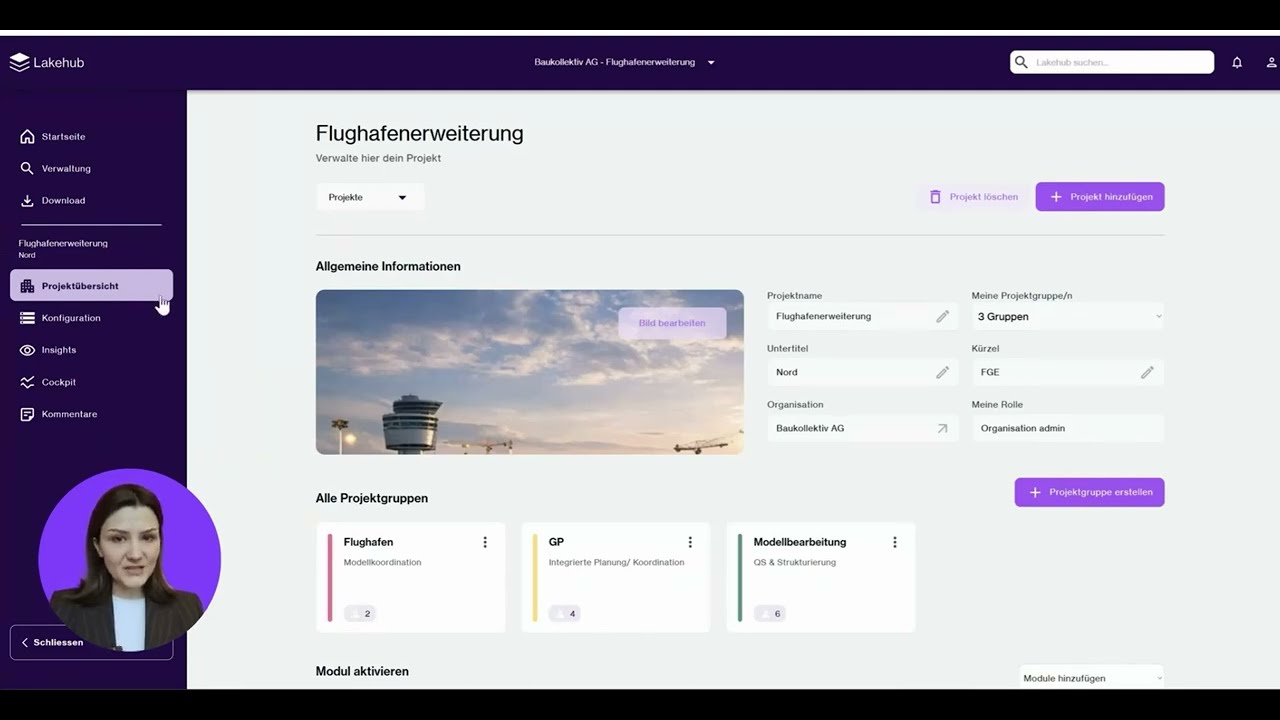This screenshot has width=1280, height=720.
Task: Click the Projektübersicht building icon
Action: [27, 286]
